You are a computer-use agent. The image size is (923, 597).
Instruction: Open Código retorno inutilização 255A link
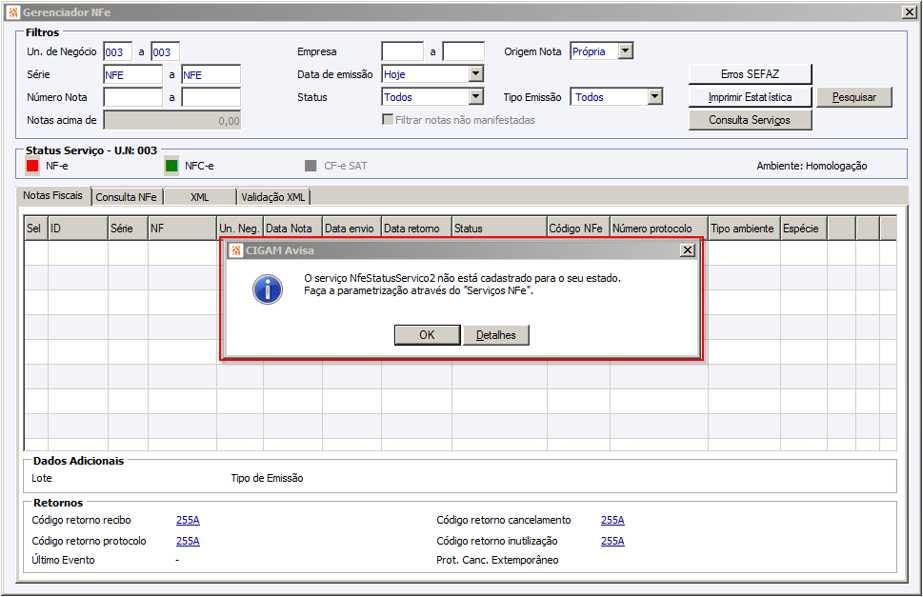pyautogui.click(x=613, y=541)
